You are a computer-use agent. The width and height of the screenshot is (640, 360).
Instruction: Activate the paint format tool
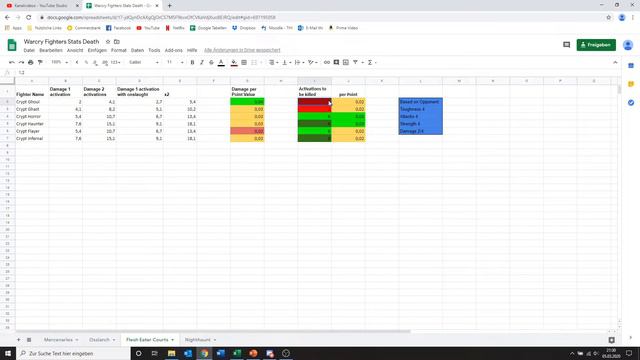point(40,62)
